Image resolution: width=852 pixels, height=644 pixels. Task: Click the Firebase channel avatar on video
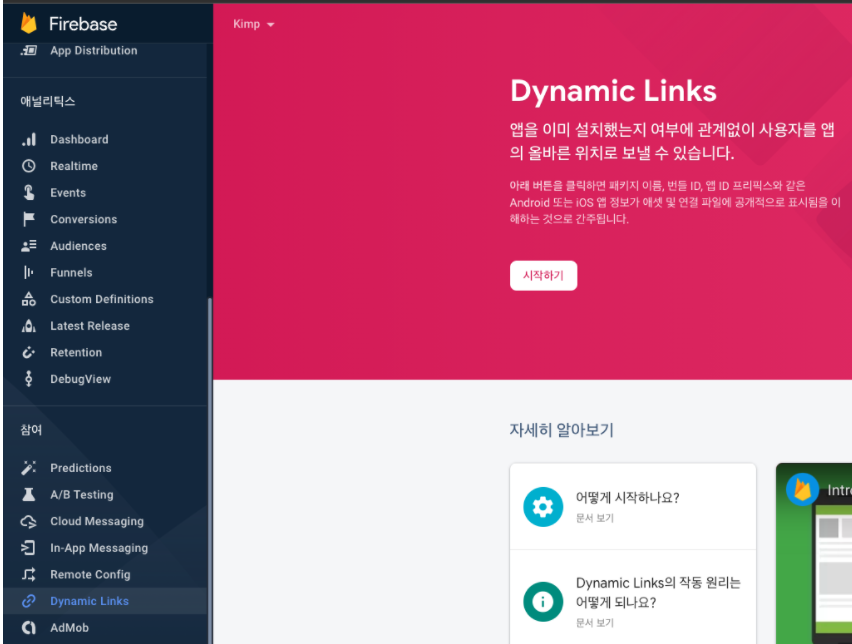(803, 489)
